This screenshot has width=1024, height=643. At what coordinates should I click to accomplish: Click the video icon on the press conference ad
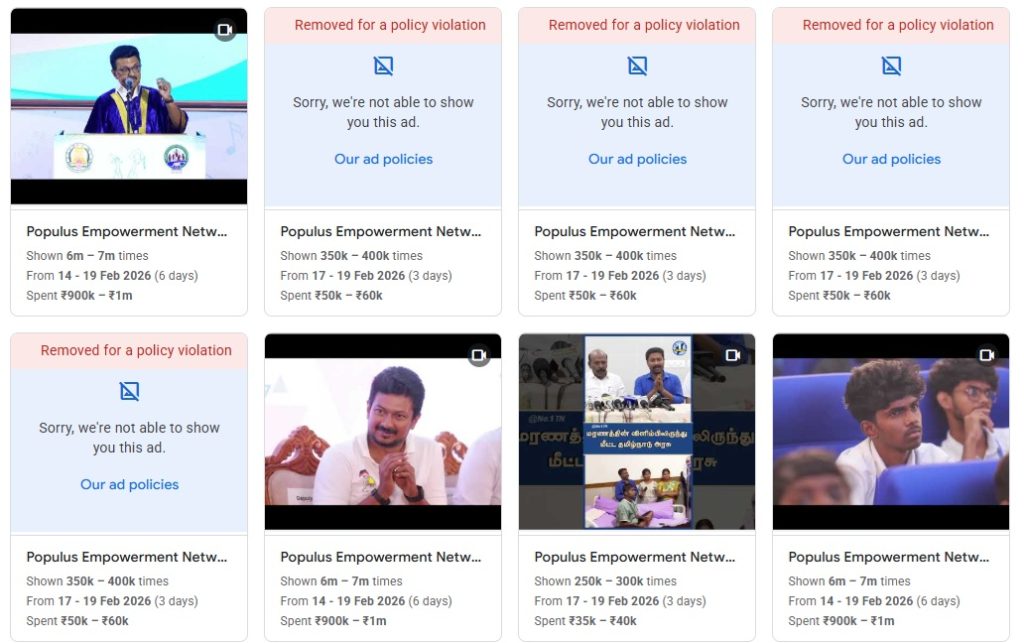click(x=733, y=356)
